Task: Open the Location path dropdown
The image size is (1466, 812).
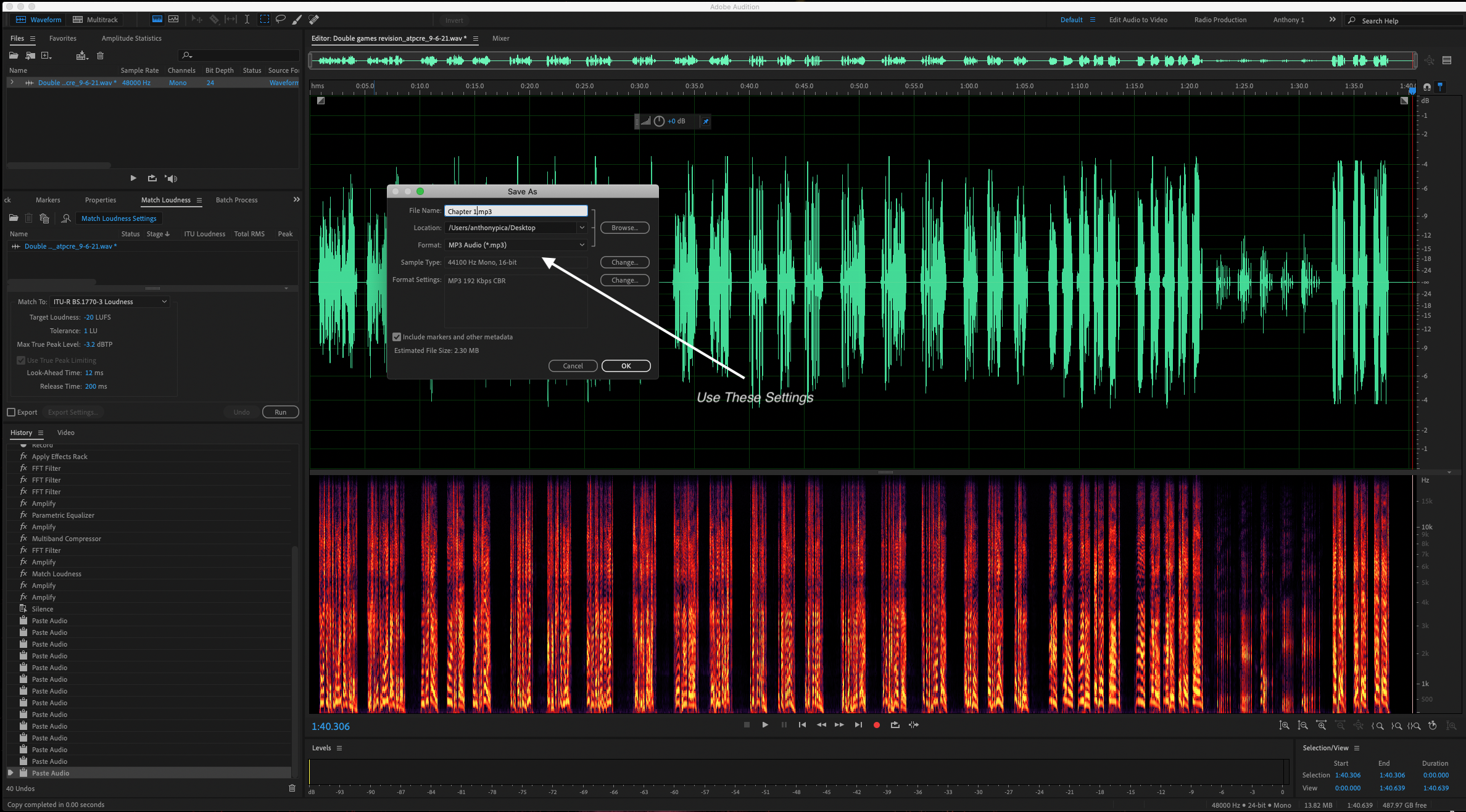Action: pos(581,228)
